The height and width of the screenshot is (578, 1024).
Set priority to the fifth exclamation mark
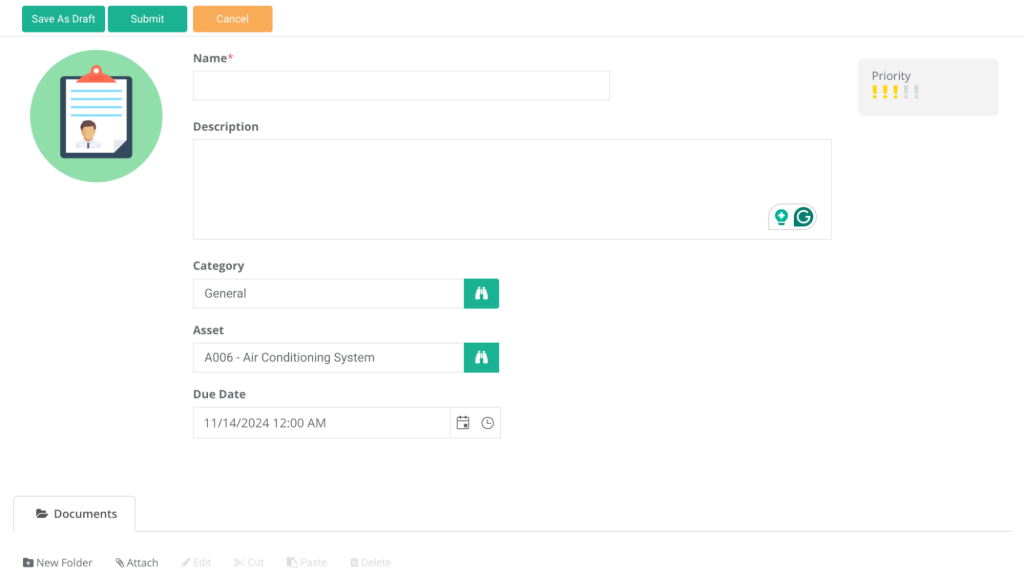tap(916, 92)
